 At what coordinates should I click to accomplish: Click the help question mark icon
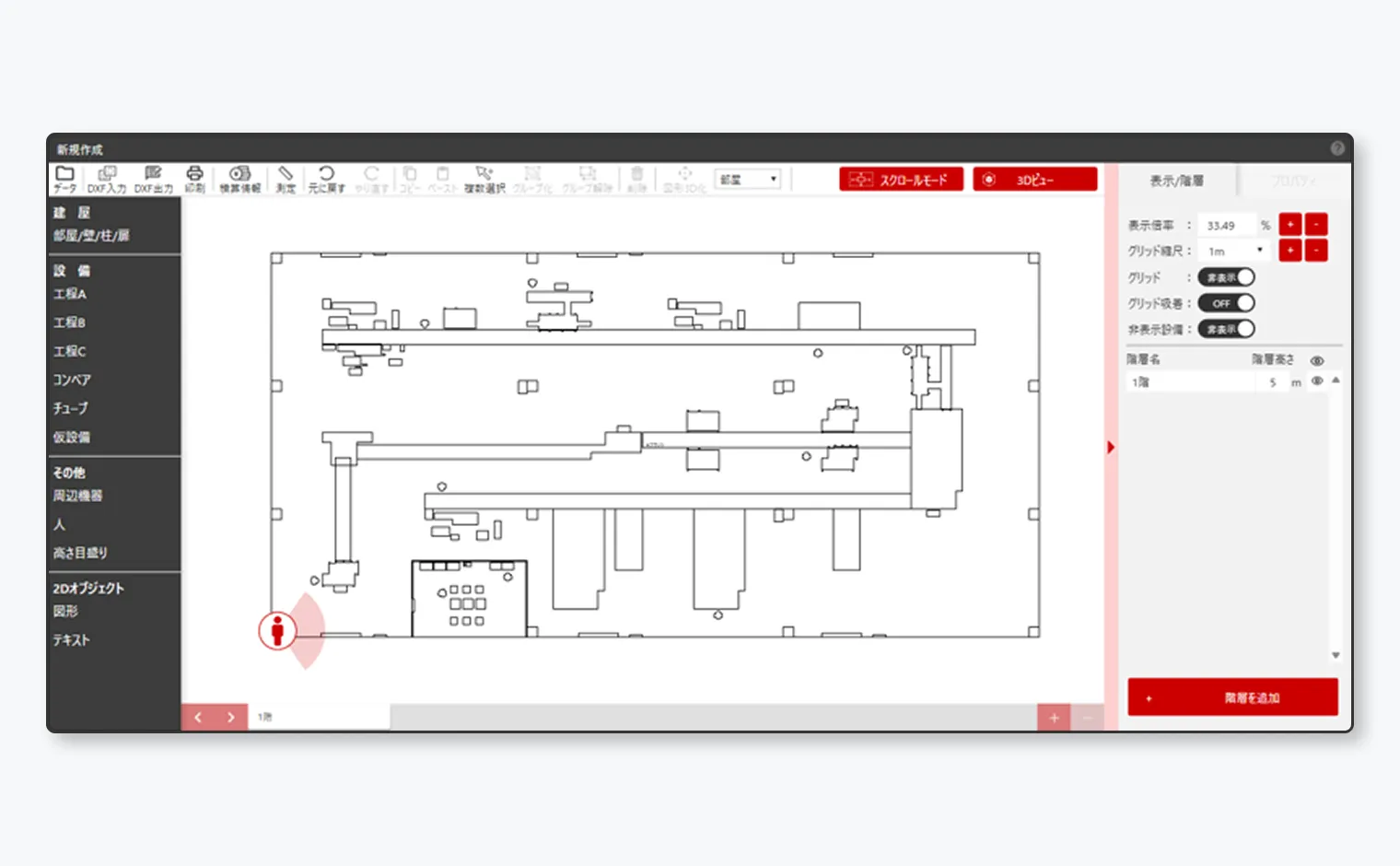(1337, 148)
